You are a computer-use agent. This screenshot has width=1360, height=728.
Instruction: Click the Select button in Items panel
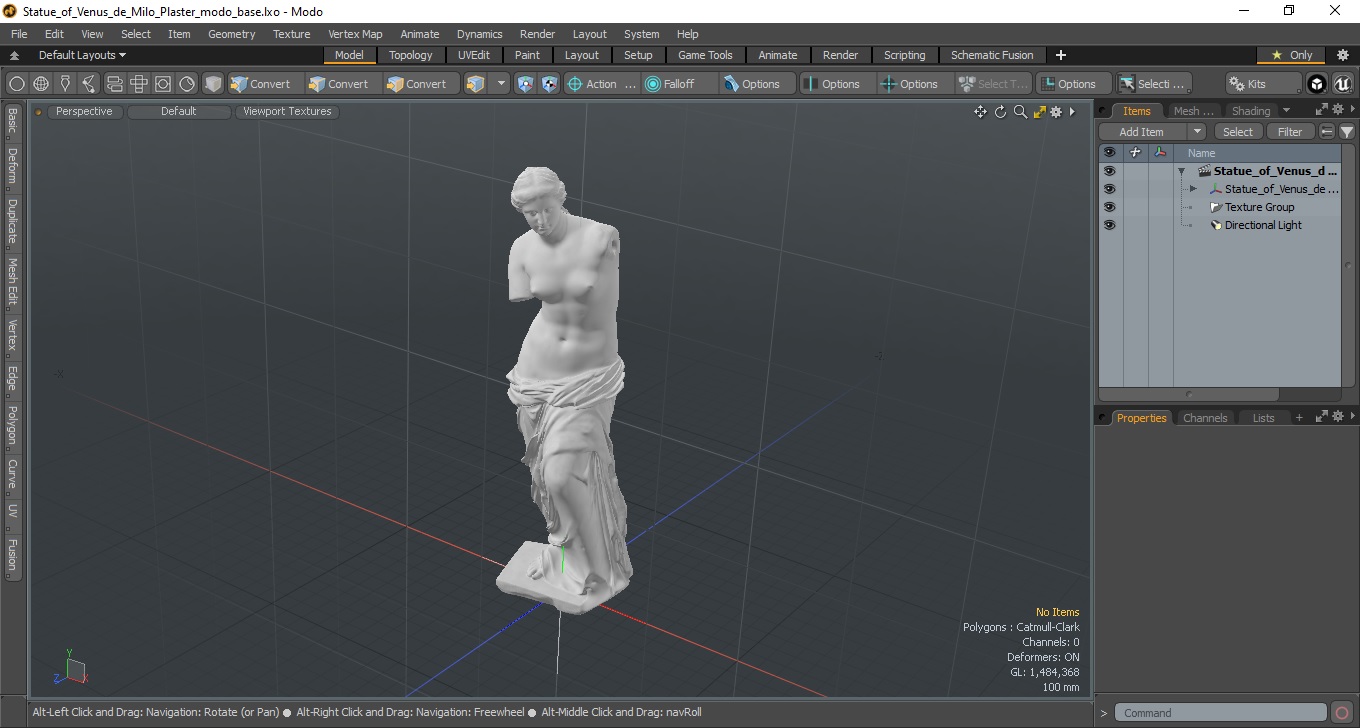click(1238, 132)
